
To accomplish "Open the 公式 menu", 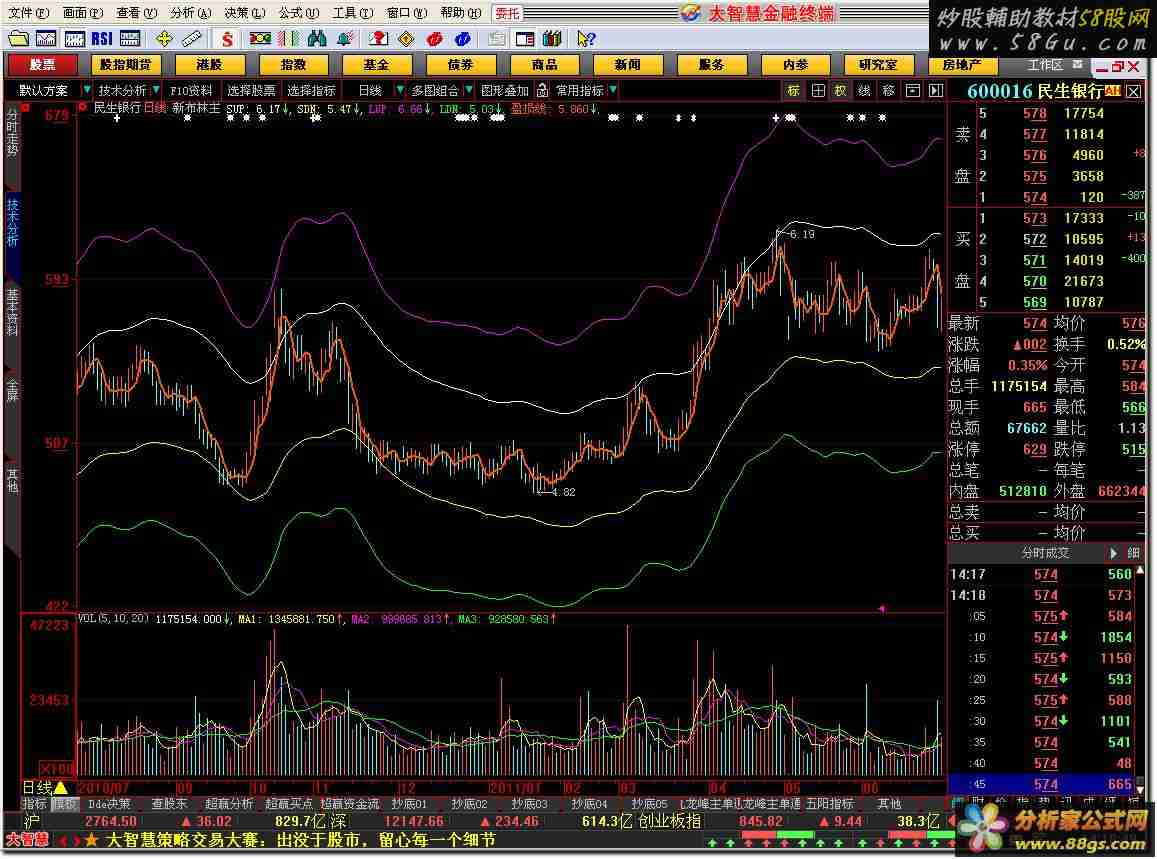I will 299,13.
